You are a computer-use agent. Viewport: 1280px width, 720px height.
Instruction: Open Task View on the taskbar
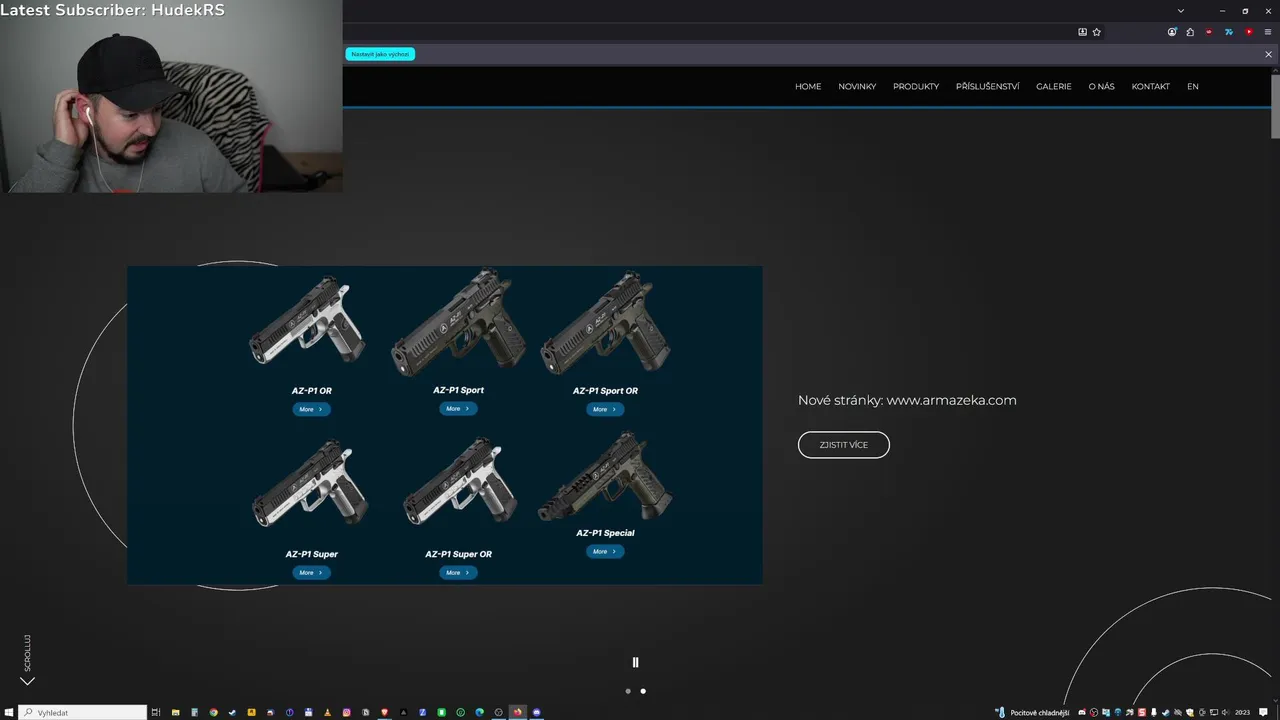point(156,712)
